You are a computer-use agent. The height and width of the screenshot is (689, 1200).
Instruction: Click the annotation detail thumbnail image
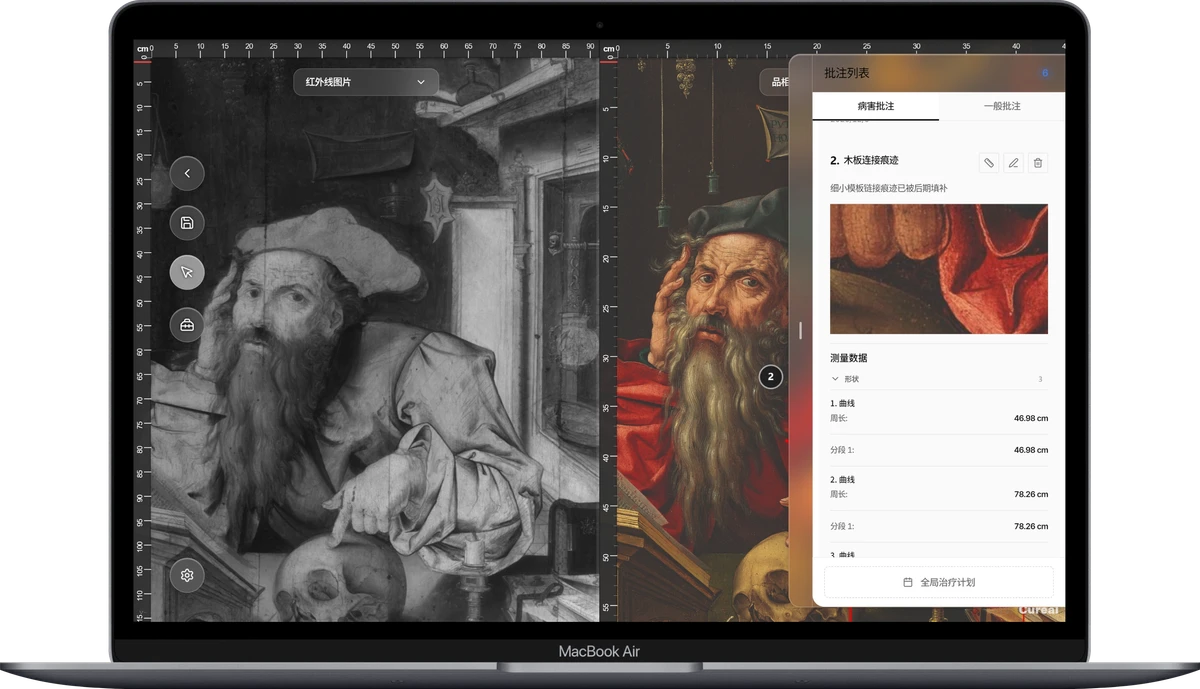938,269
